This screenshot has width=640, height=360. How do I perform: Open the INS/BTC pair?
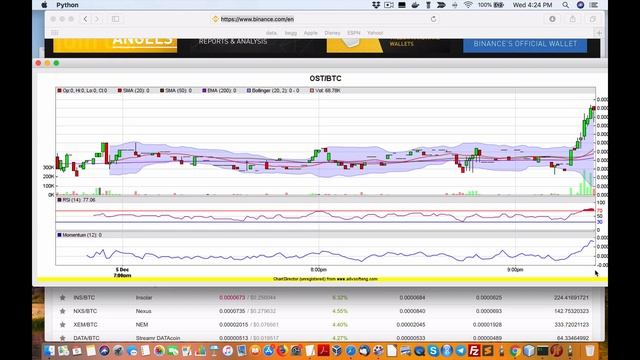tap(84, 298)
